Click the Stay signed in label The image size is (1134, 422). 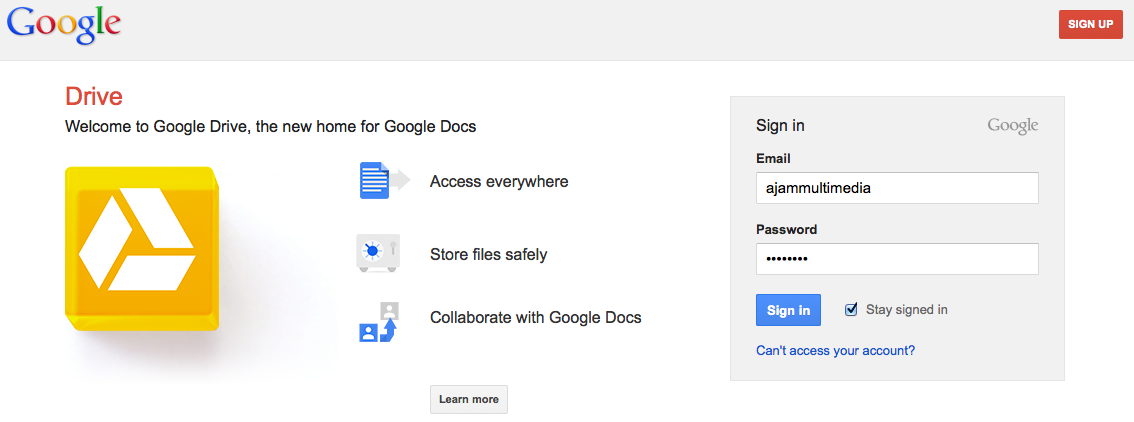tap(907, 310)
